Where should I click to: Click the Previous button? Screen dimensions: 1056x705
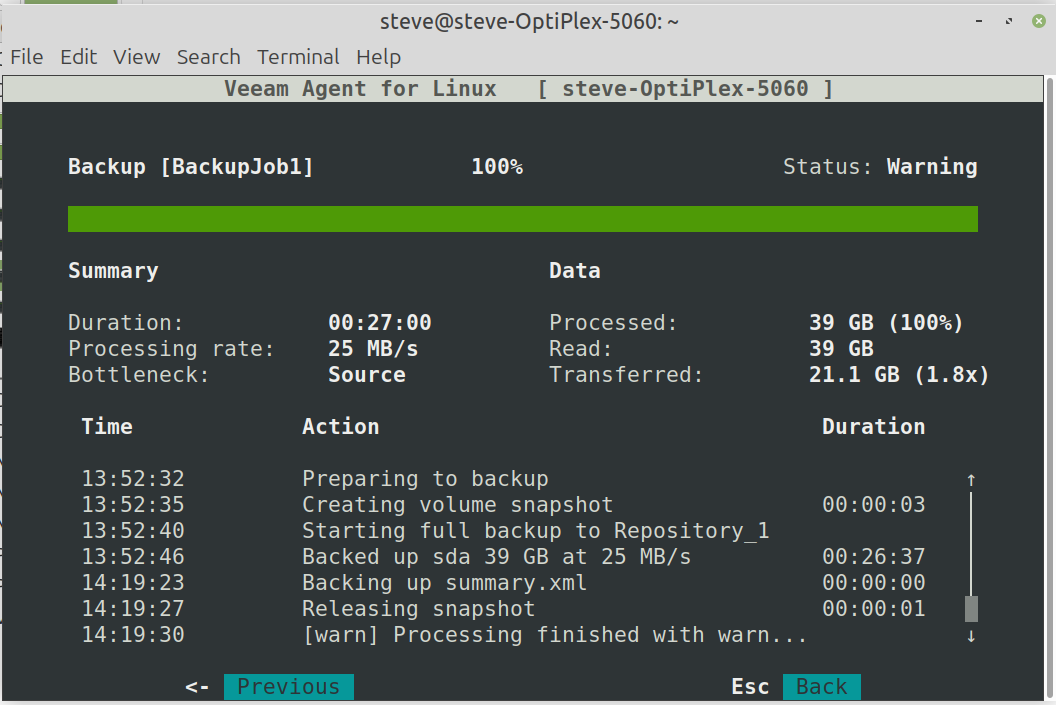tap(288, 687)
